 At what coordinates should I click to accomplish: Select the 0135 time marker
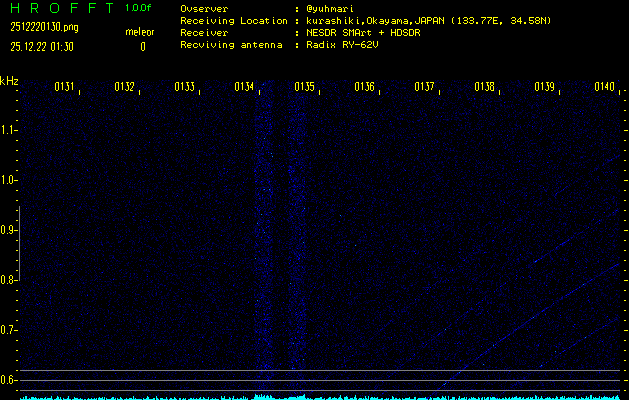point(305,87)
